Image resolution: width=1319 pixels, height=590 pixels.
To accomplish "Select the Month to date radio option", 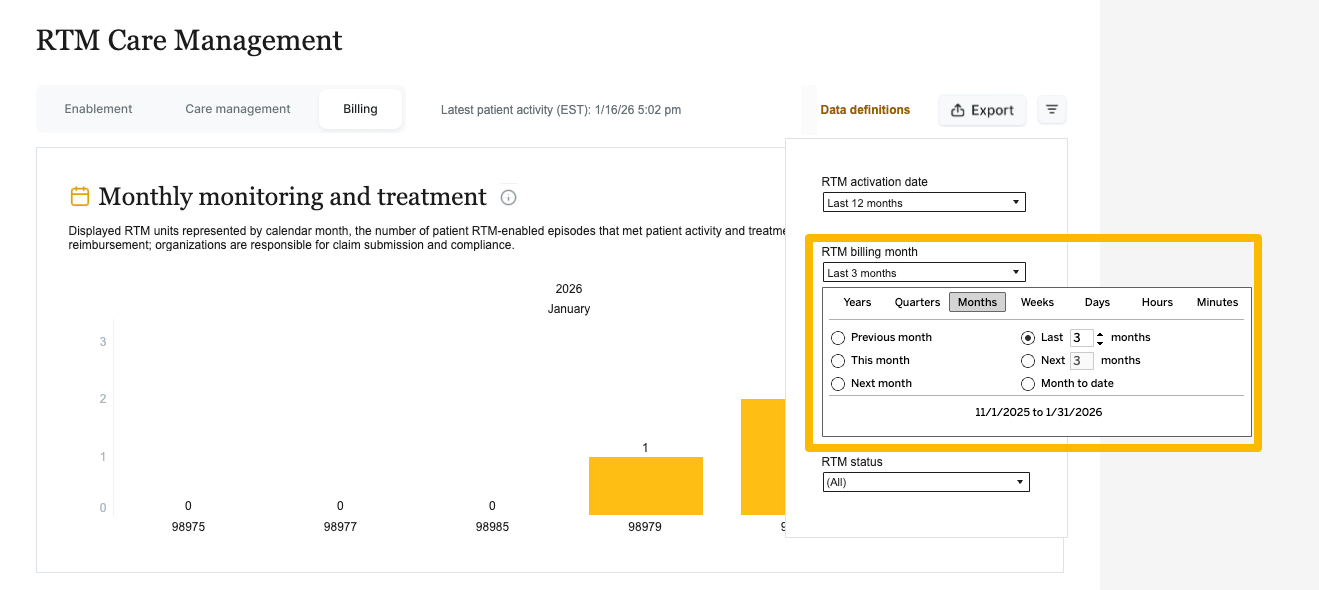I will pyautogui.click(x=1028, y=384).
